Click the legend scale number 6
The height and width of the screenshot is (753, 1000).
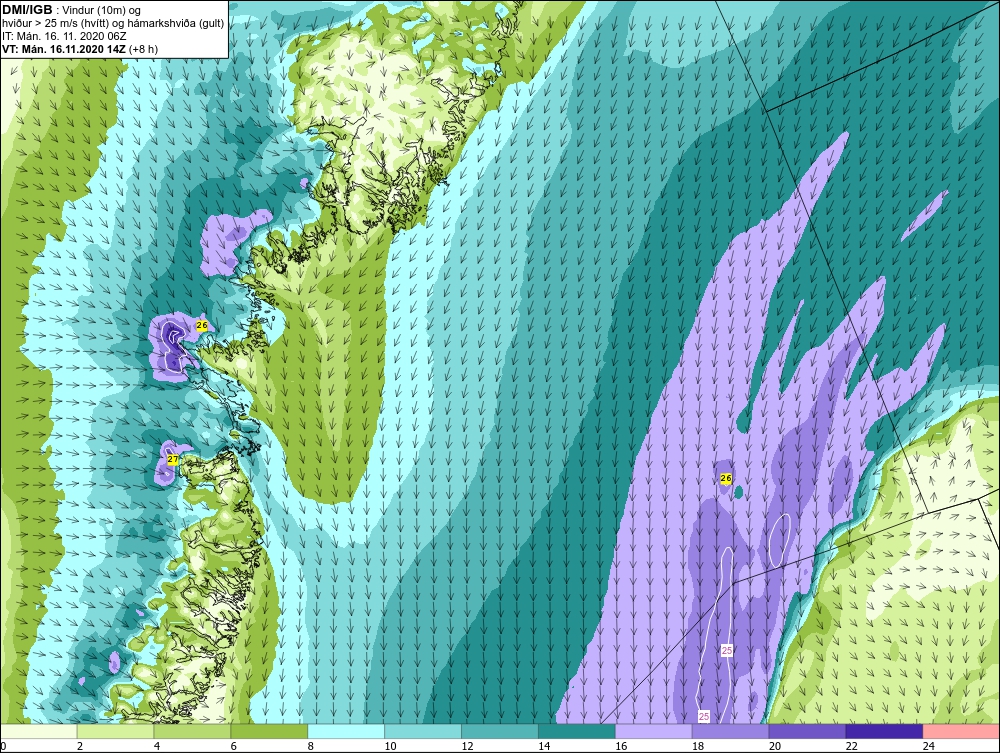pyautogui.click(x=233, y=746)
